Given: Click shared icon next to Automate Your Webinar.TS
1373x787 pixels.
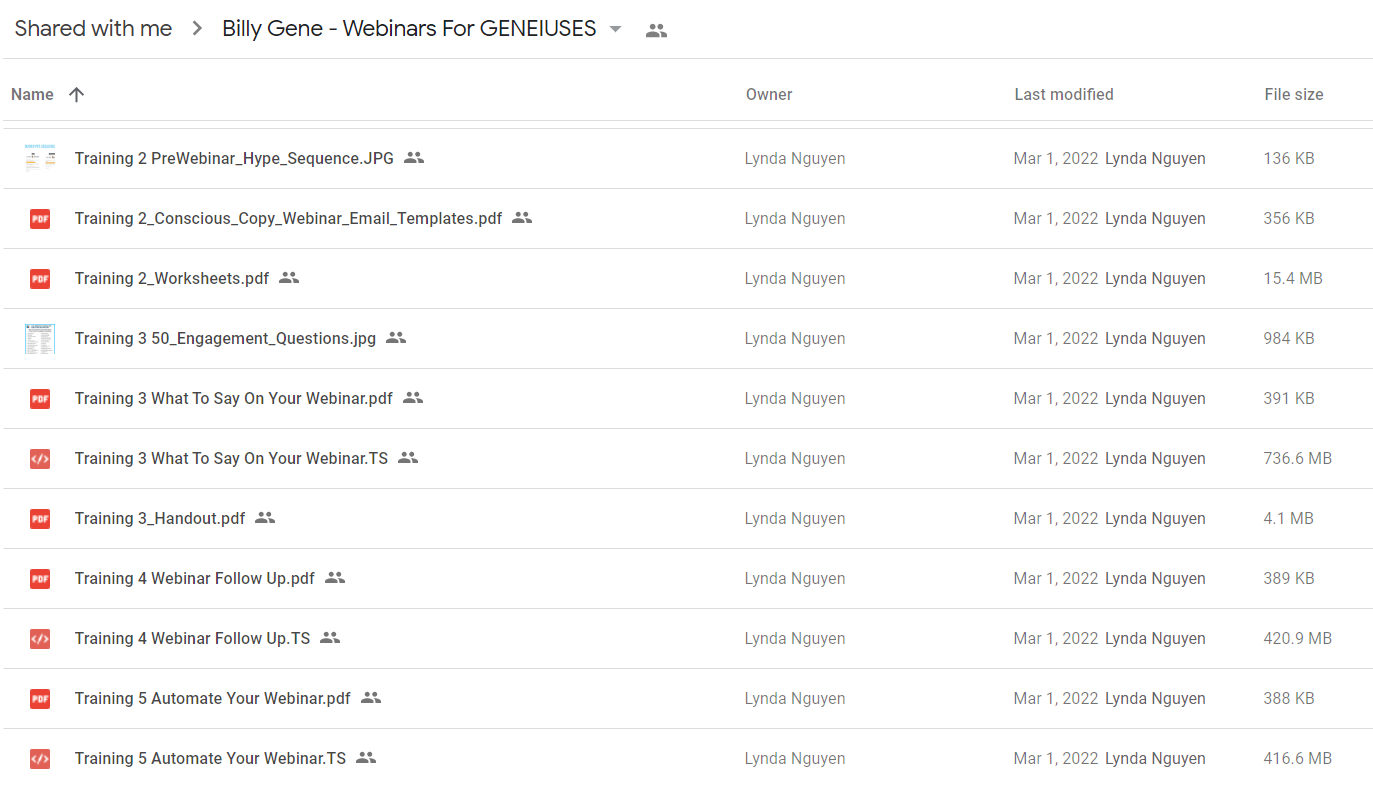Looking at the screenshot, I should 366,757.
